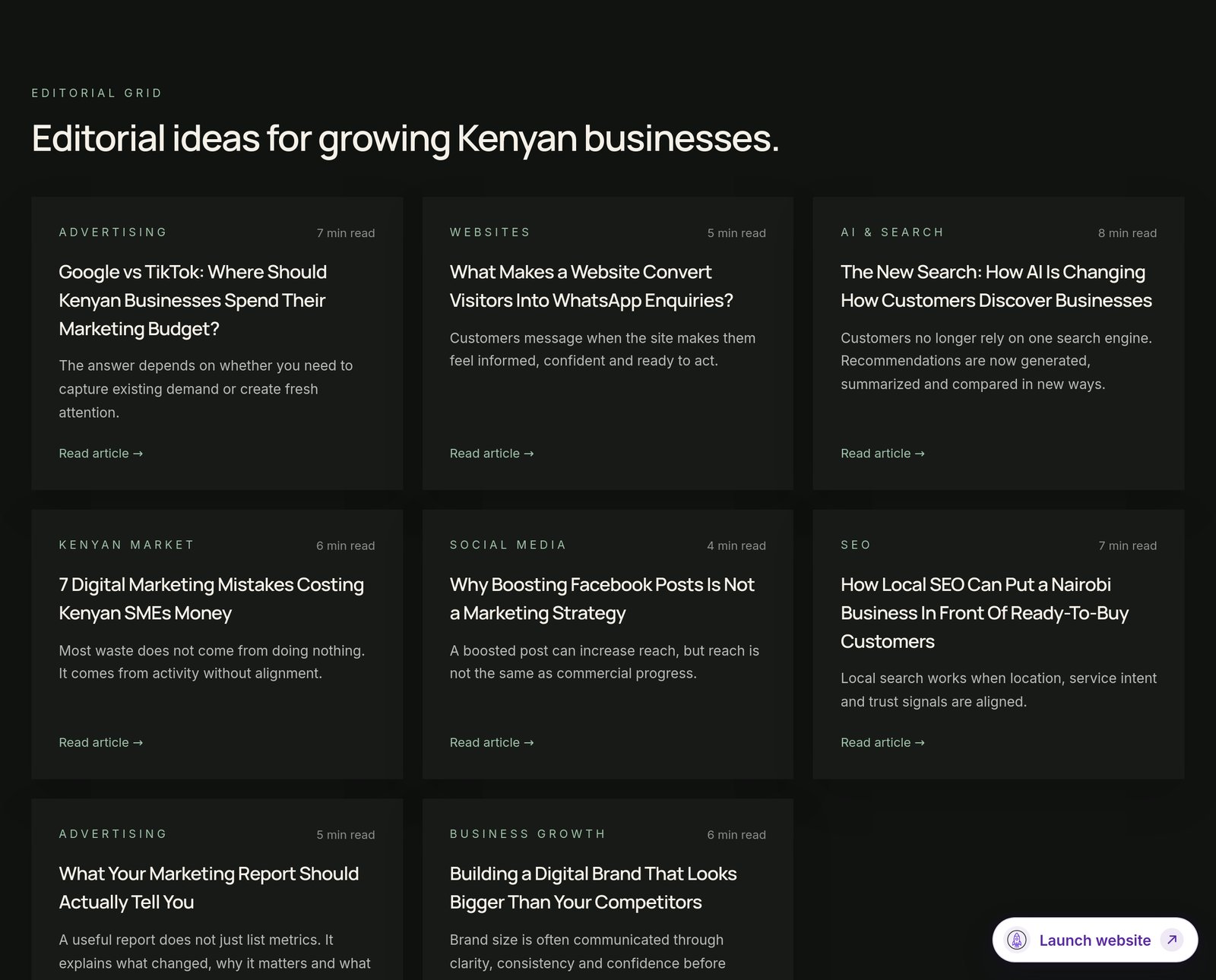Click the BUSINESS GROWTH category label

pyautogui.click(x=527, y=834)
